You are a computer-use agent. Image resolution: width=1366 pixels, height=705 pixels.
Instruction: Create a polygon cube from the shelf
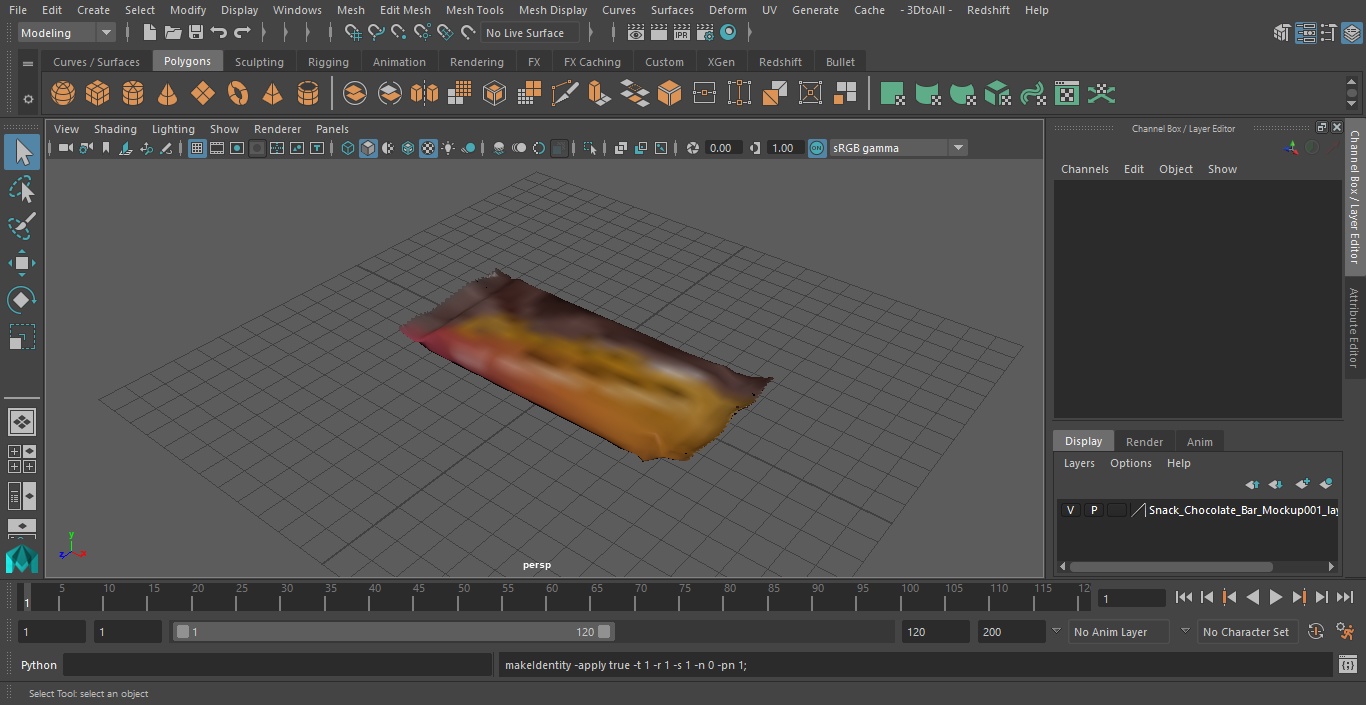point(98,94)
